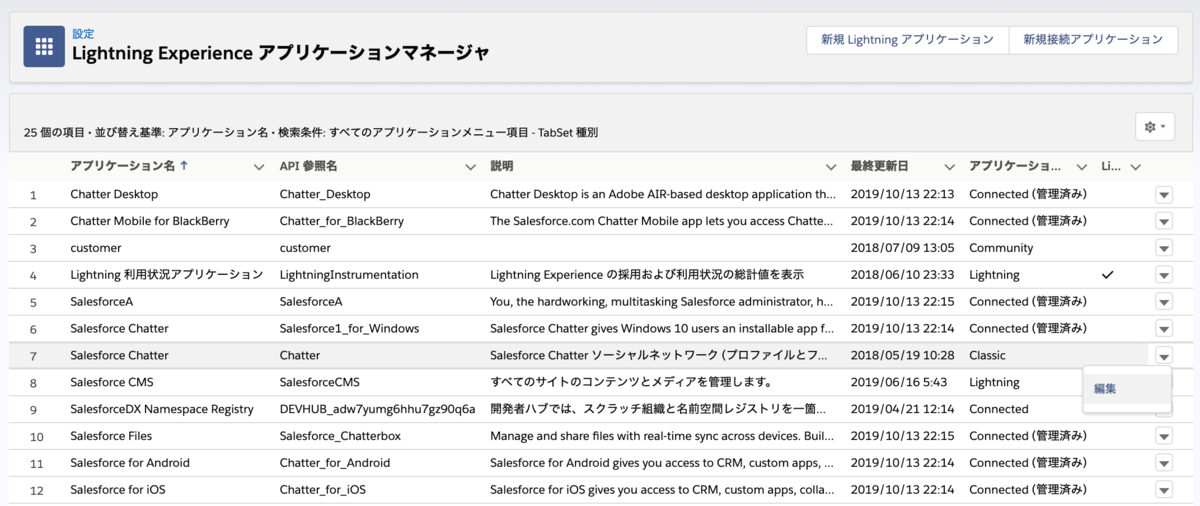This screenshot has width=1200, height=506.
Task: Click the 'LightningInstrumentation' API name cell
Action: tap(349, 275)
